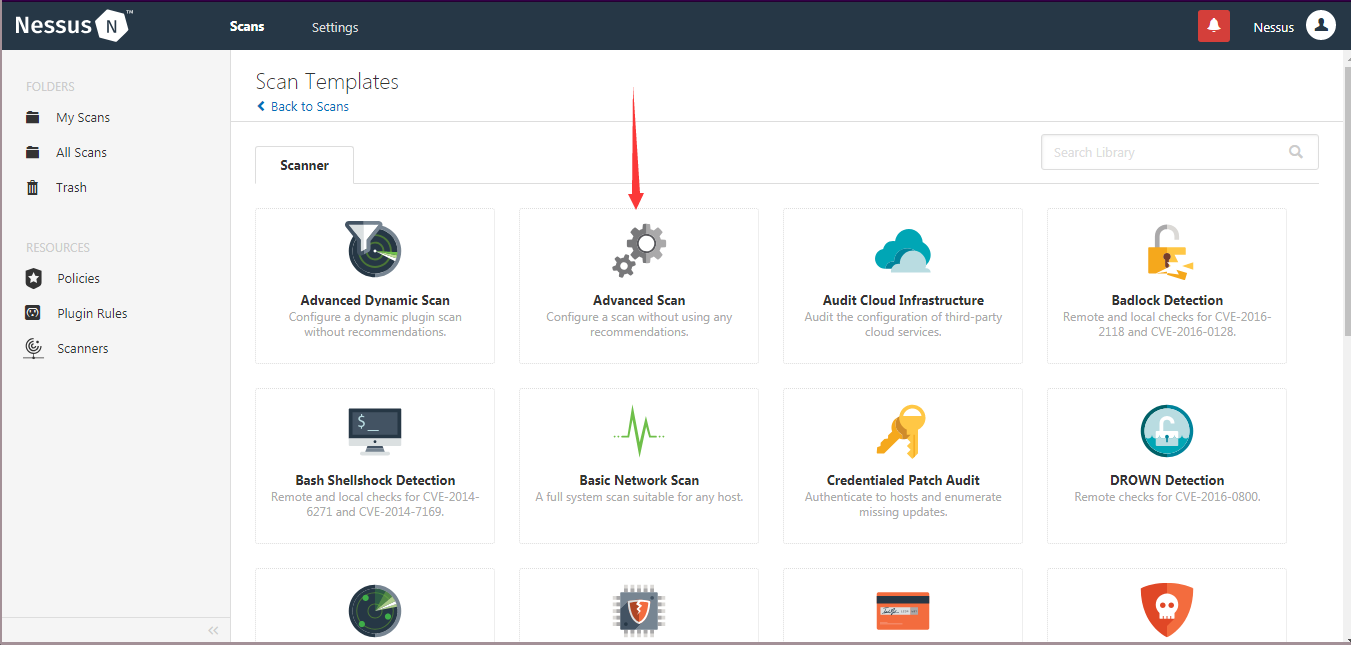
Task: Open the user avatar account icon
Action: [1321, 26]
